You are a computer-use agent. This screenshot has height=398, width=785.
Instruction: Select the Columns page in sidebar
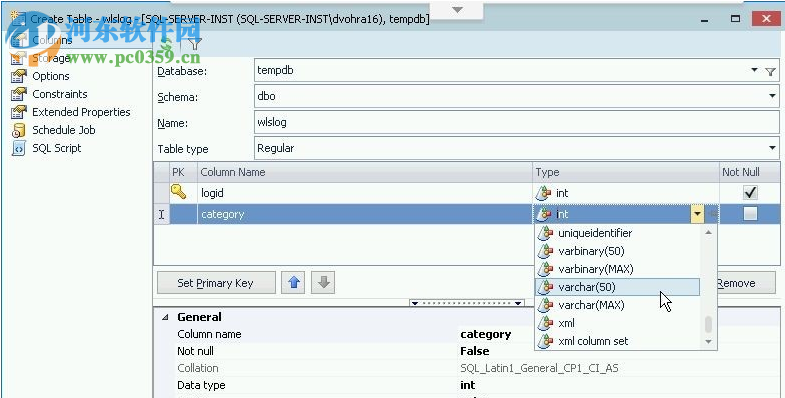pyautogui.click(x=53, y=40)
